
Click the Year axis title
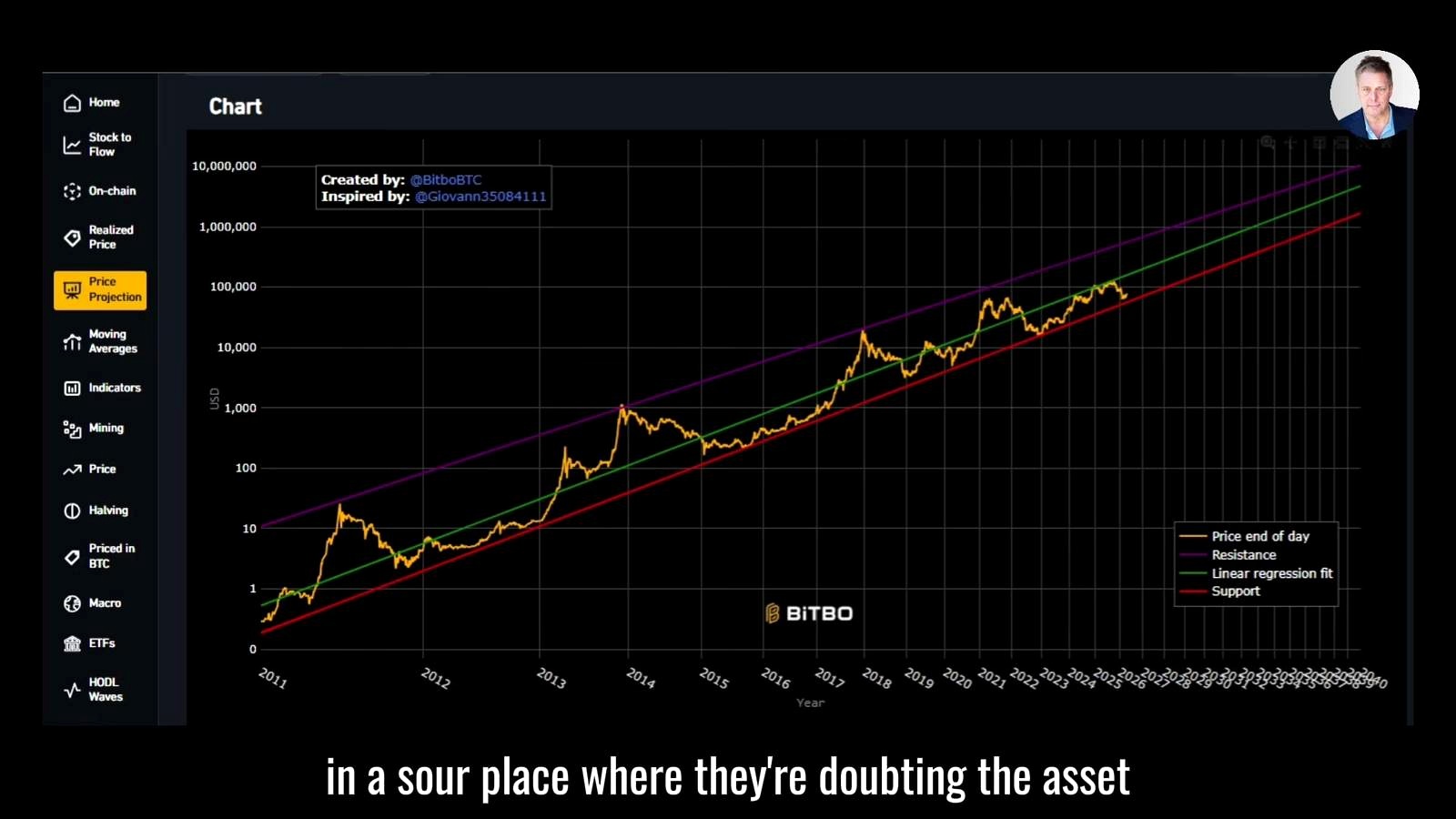(x=810, y=703)
